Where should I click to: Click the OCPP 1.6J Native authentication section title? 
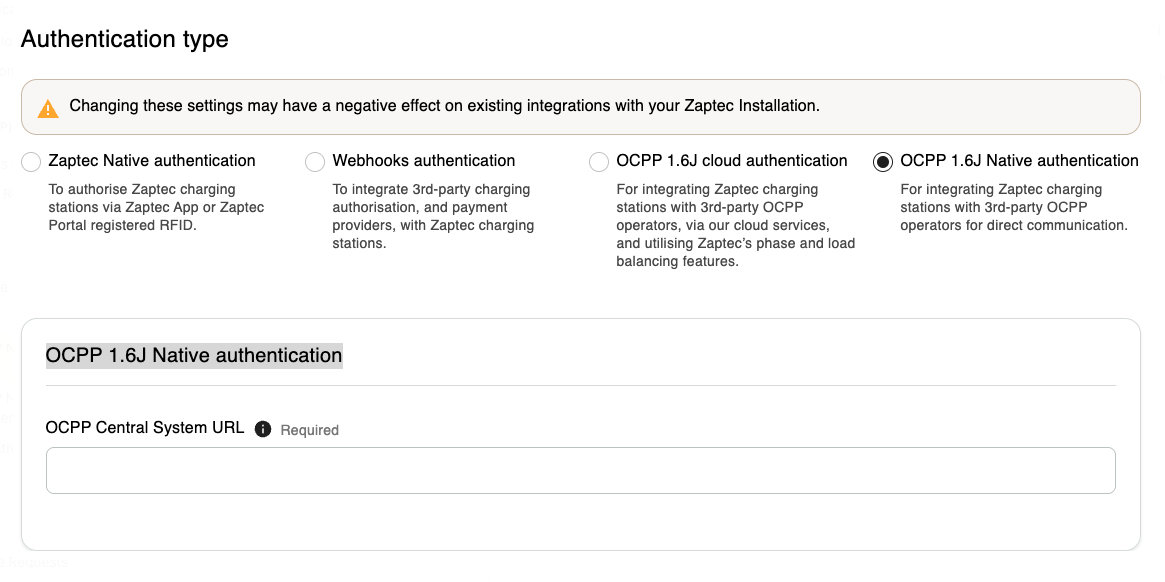pyautogui.click(x=194, y=355)
